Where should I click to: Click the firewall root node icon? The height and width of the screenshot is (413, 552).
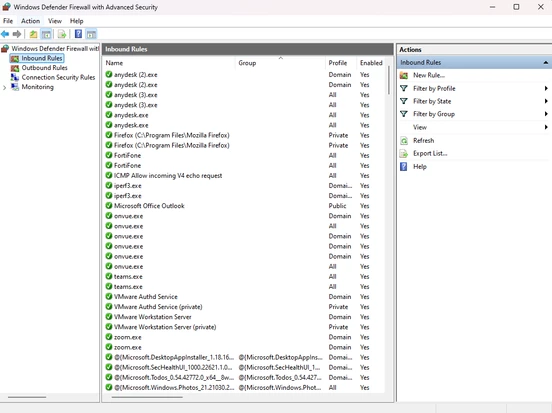point(5,48)
